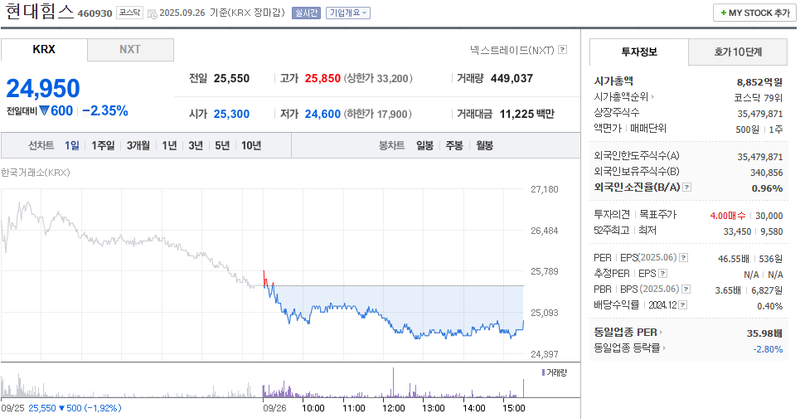
Task: Open help icon beside 배당수익률 2024.12
Action: coord(683,305)
